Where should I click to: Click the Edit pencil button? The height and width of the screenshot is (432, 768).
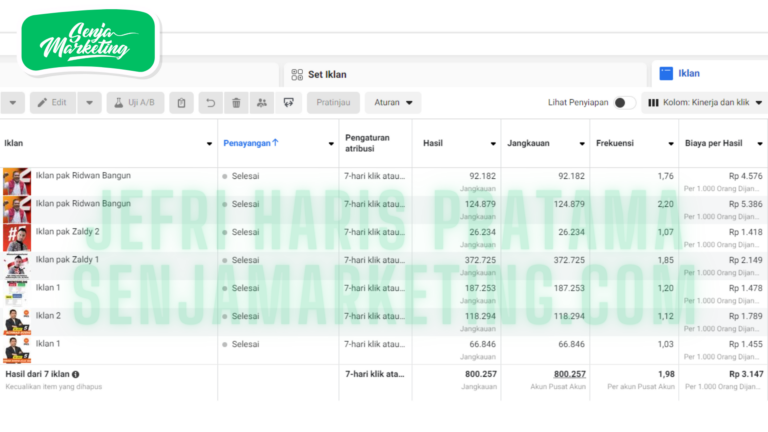(52, 103)
